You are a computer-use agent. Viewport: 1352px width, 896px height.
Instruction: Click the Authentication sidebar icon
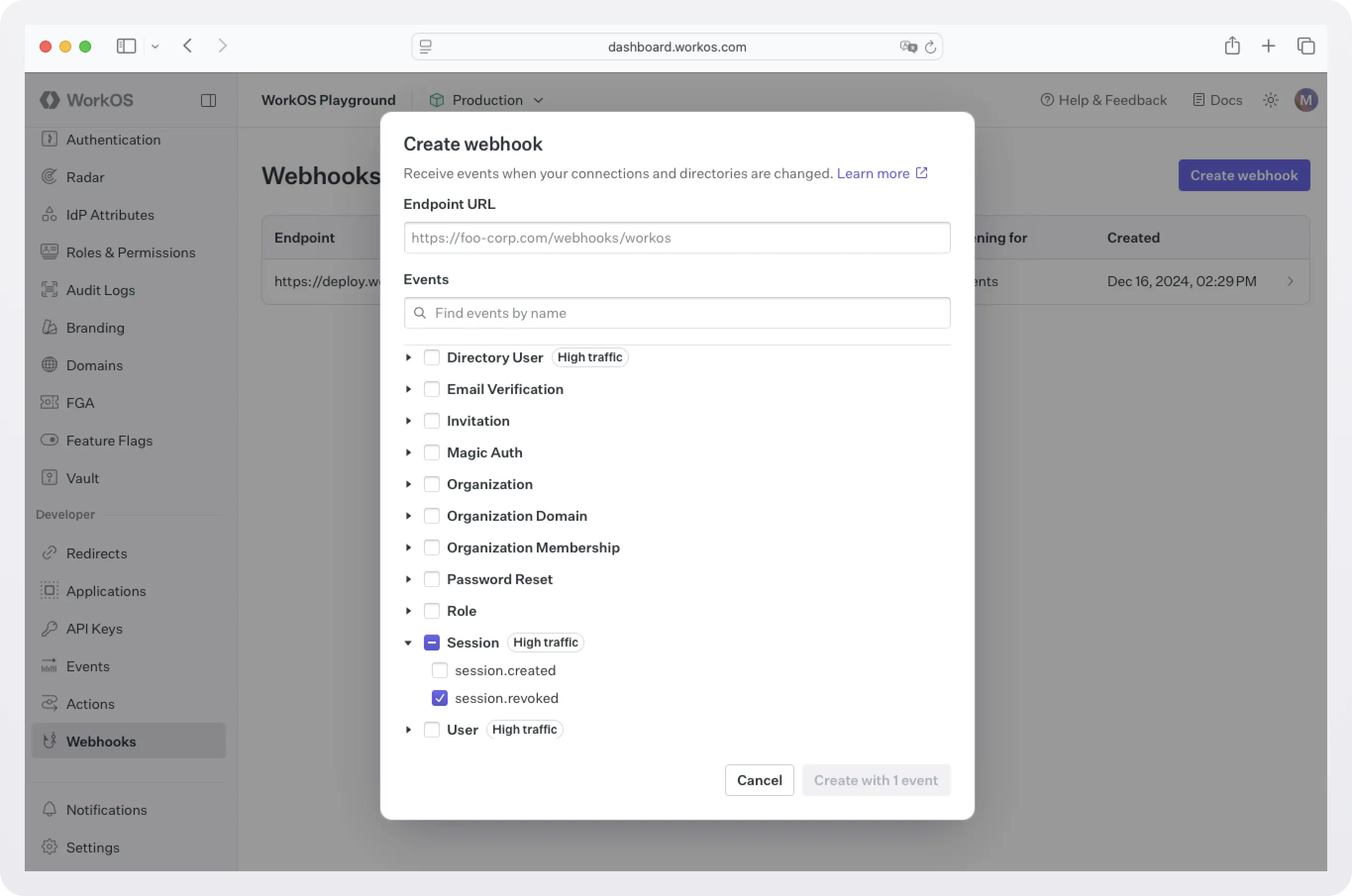point(50,140)
